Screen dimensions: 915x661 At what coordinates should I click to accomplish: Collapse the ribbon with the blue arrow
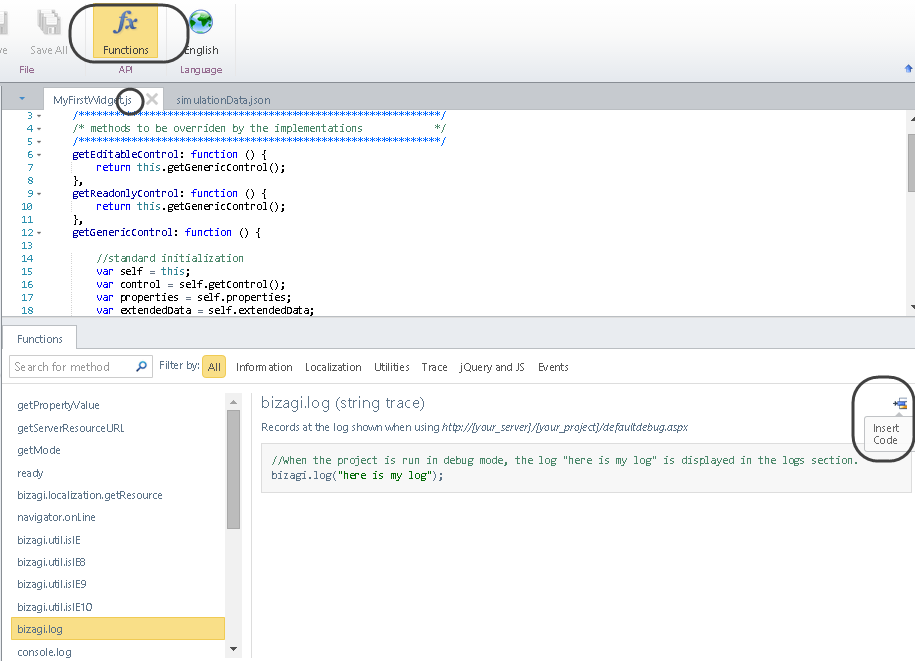click(x=908, y=68)
